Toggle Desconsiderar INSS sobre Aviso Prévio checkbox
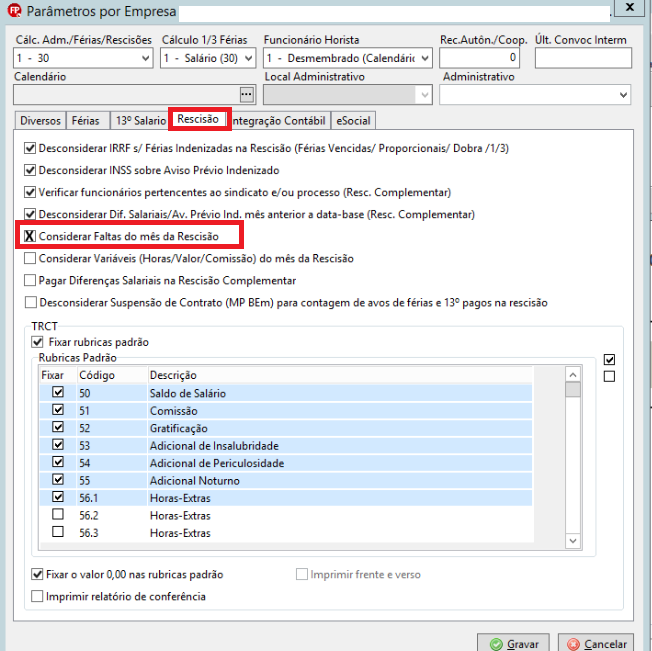Screen dimensions: 652x651 coord(30,170)
